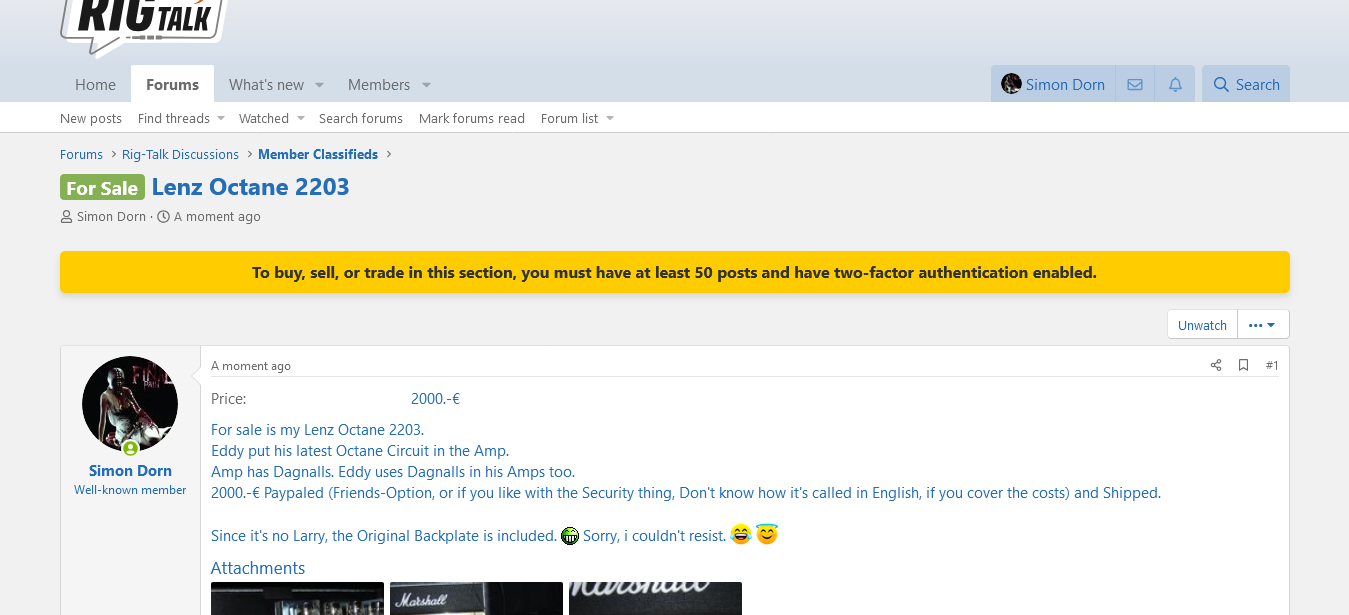Open the alerts bell icon
The width and height of the screenshot is (1349, 615).
click(x=1175, y=85)
